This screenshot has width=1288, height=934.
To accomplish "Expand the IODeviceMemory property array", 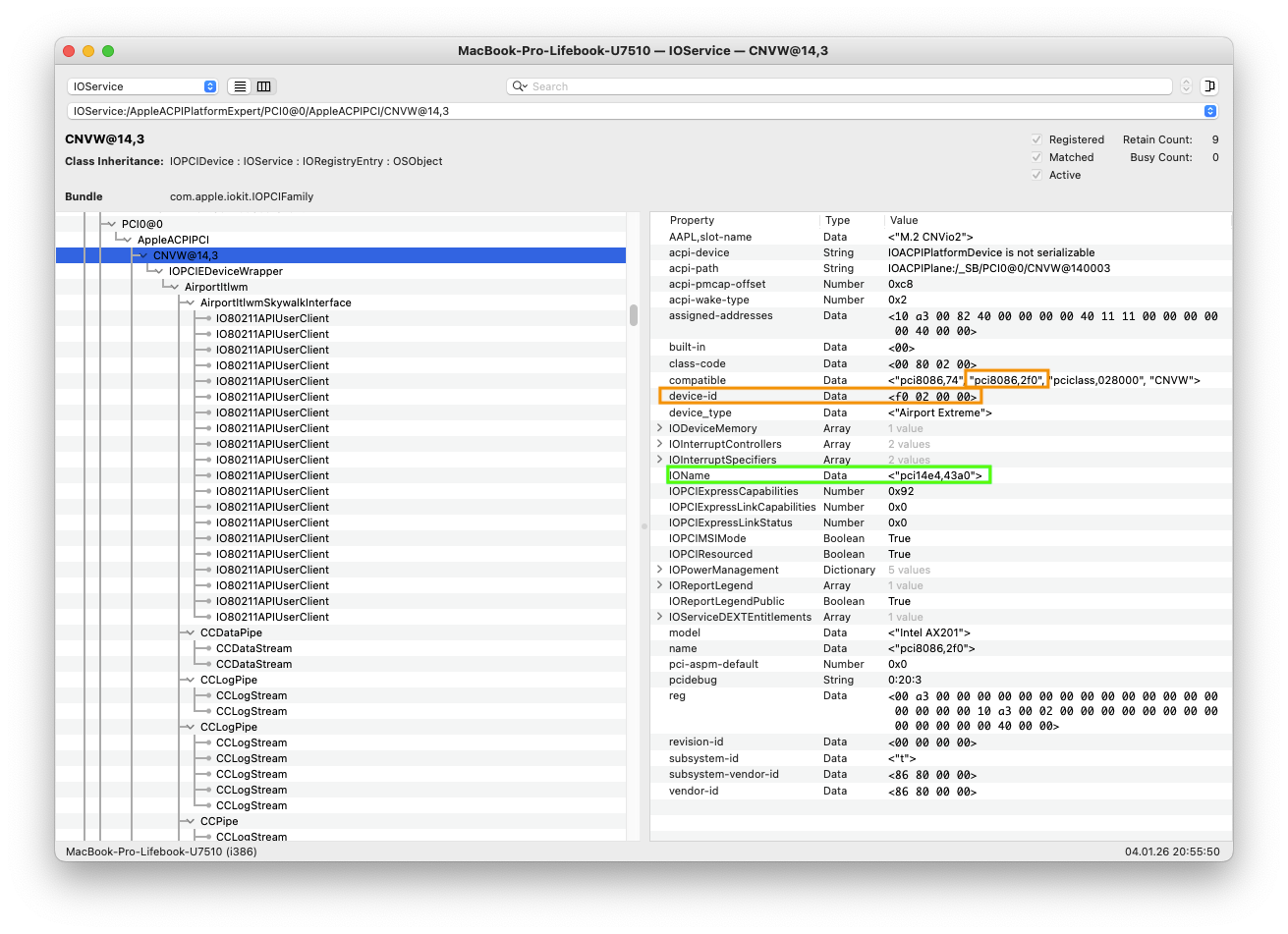I will click(x=660, y=428).
